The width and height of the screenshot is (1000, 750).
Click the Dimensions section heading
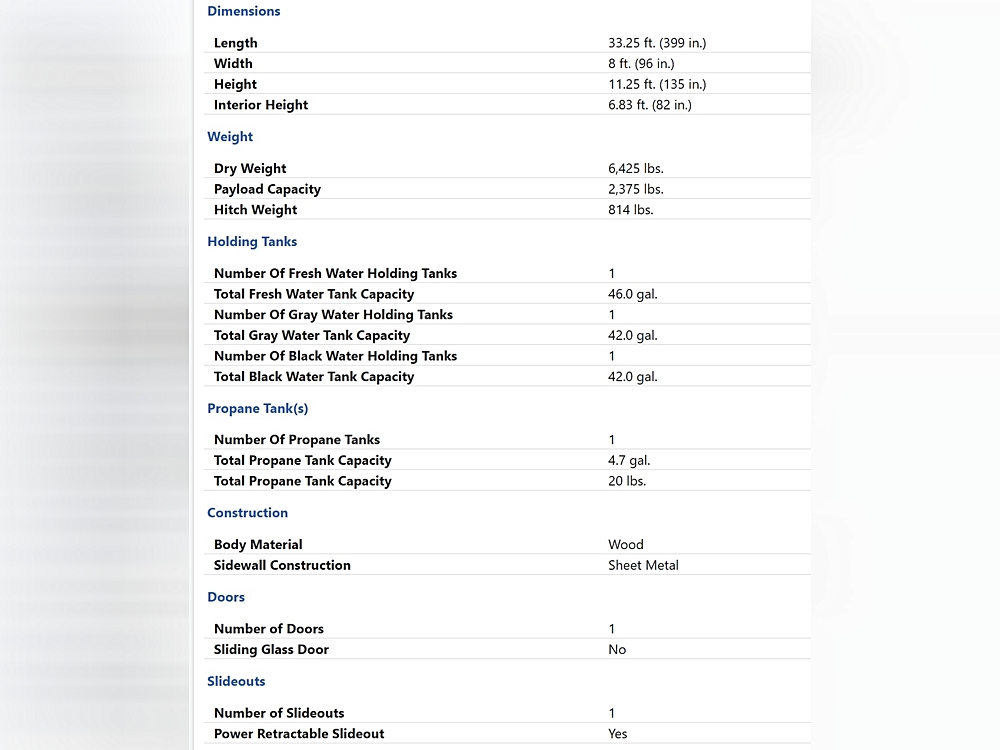click(x=243, y=12)
